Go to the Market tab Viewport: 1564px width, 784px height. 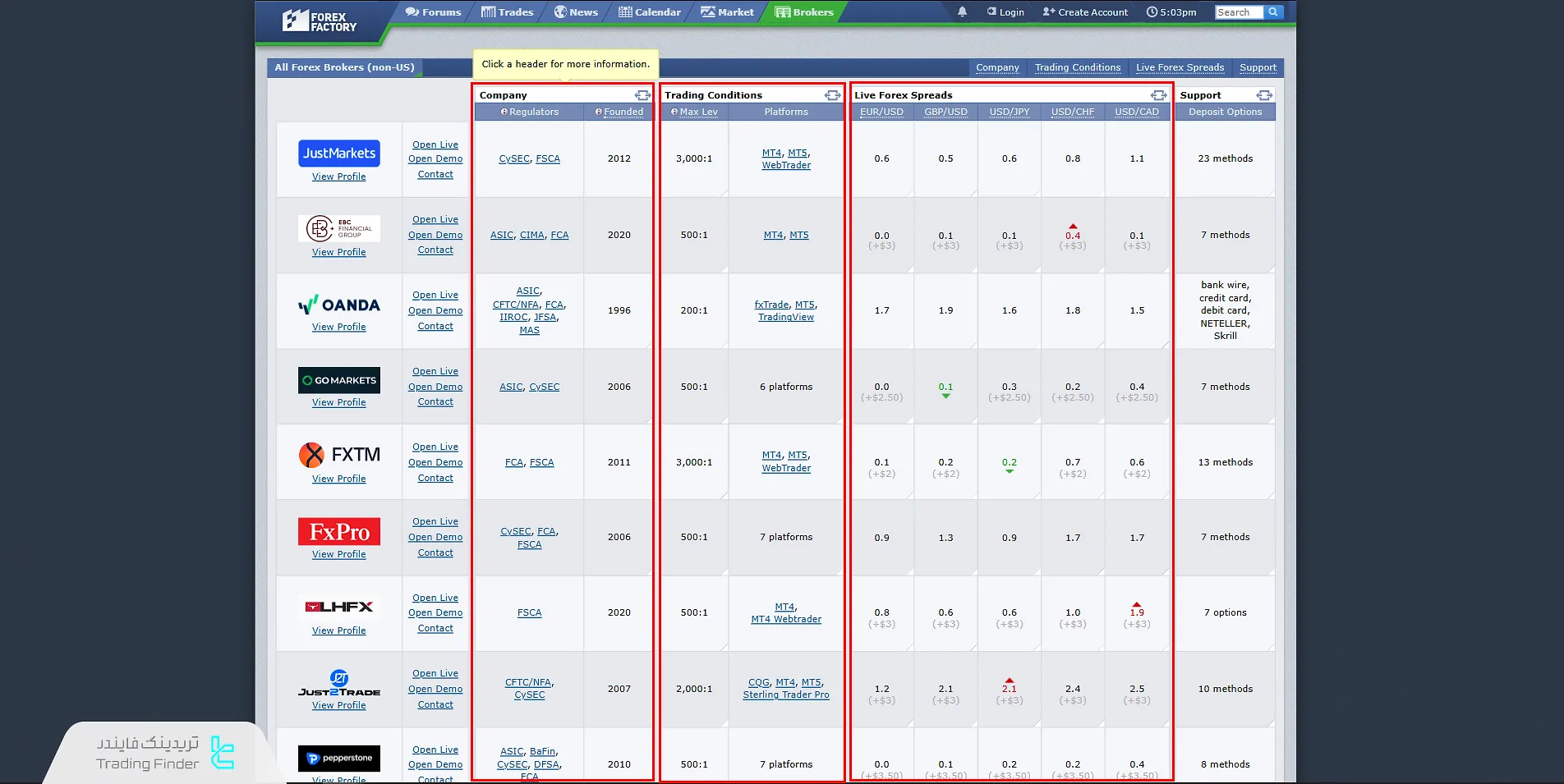point(727,12)
